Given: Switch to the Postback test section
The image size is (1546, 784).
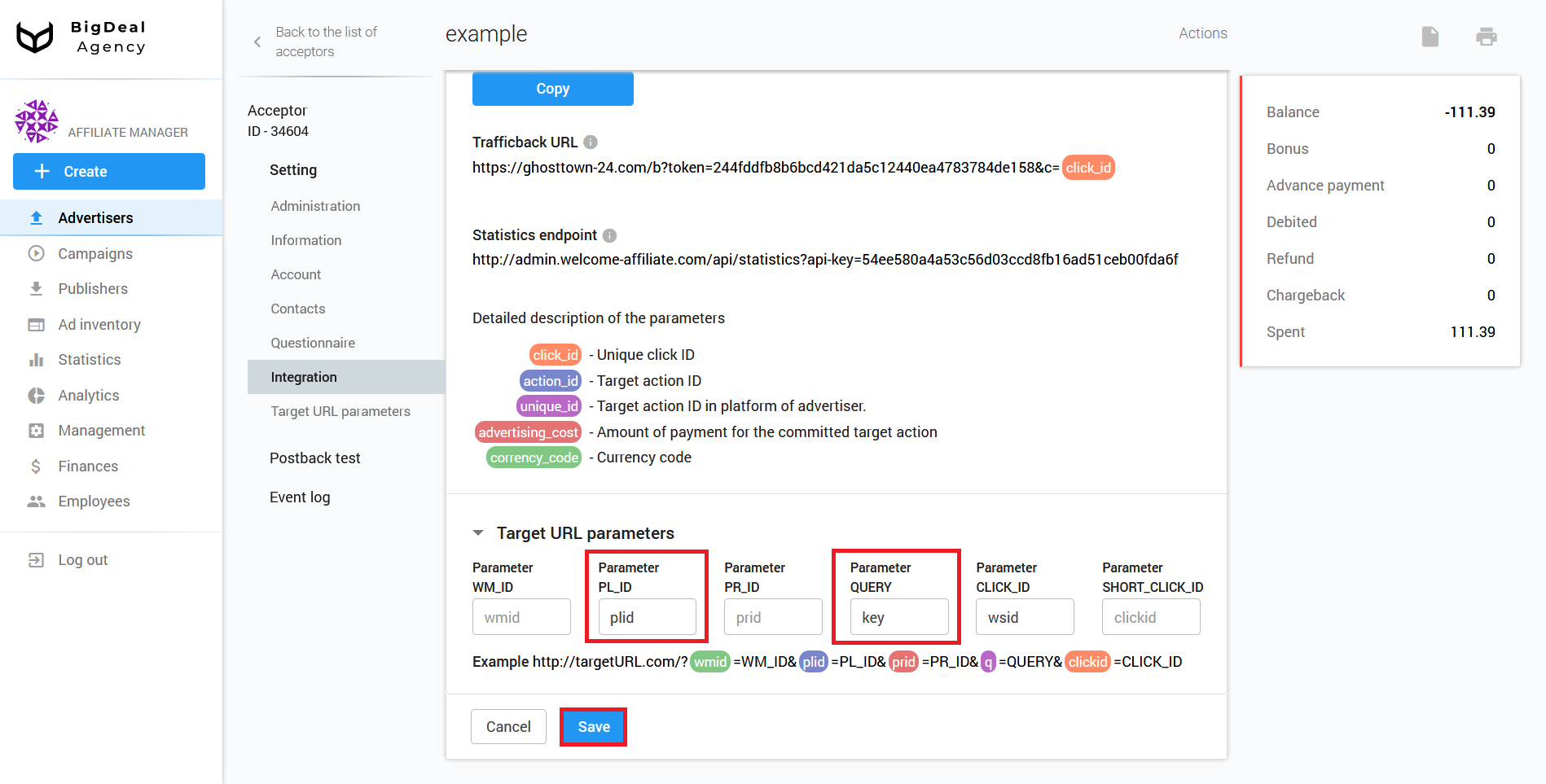Looking at the screenshot, I should (x=315, y=458).
